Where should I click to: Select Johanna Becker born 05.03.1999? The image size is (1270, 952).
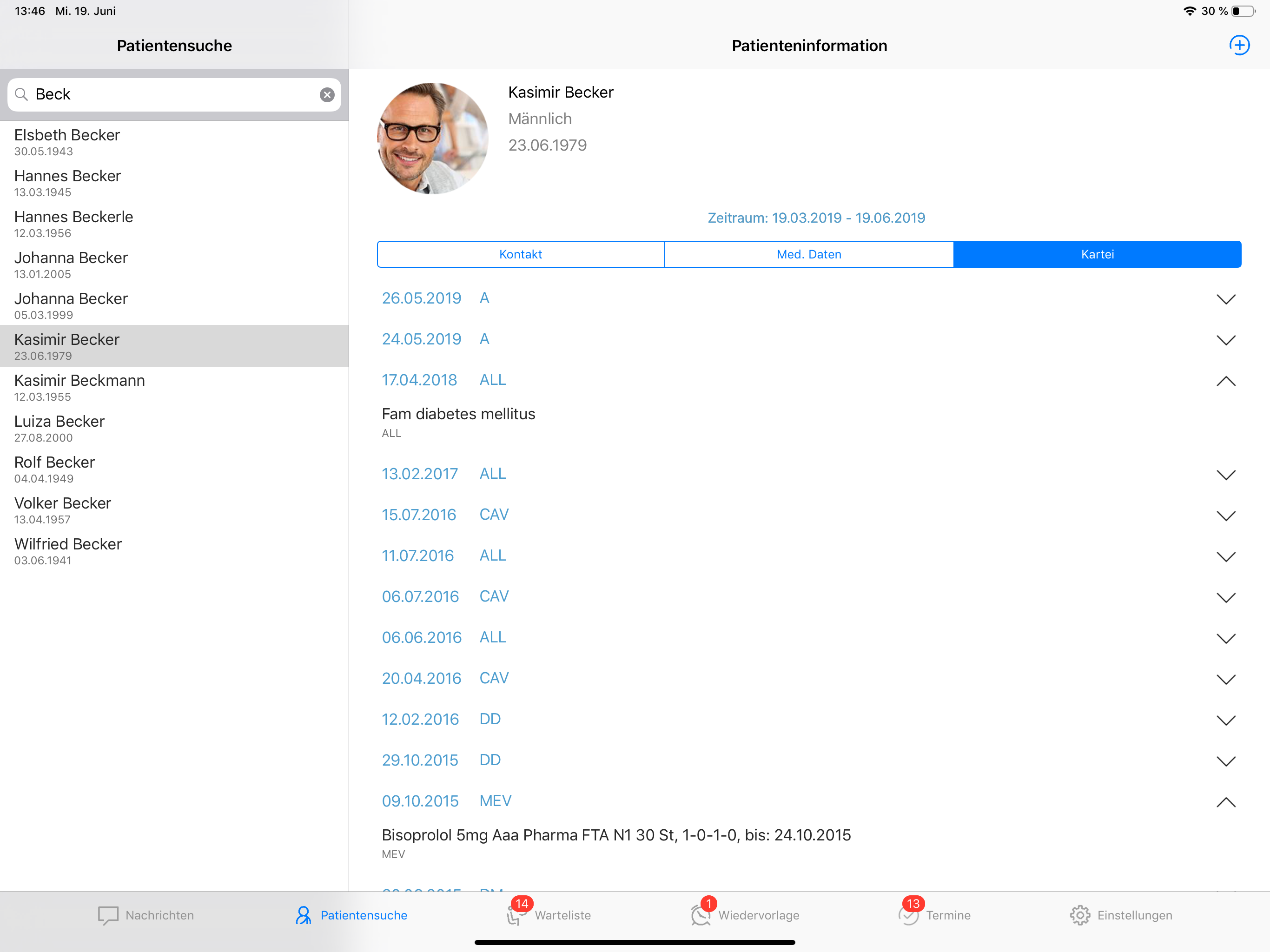point(174,305)
